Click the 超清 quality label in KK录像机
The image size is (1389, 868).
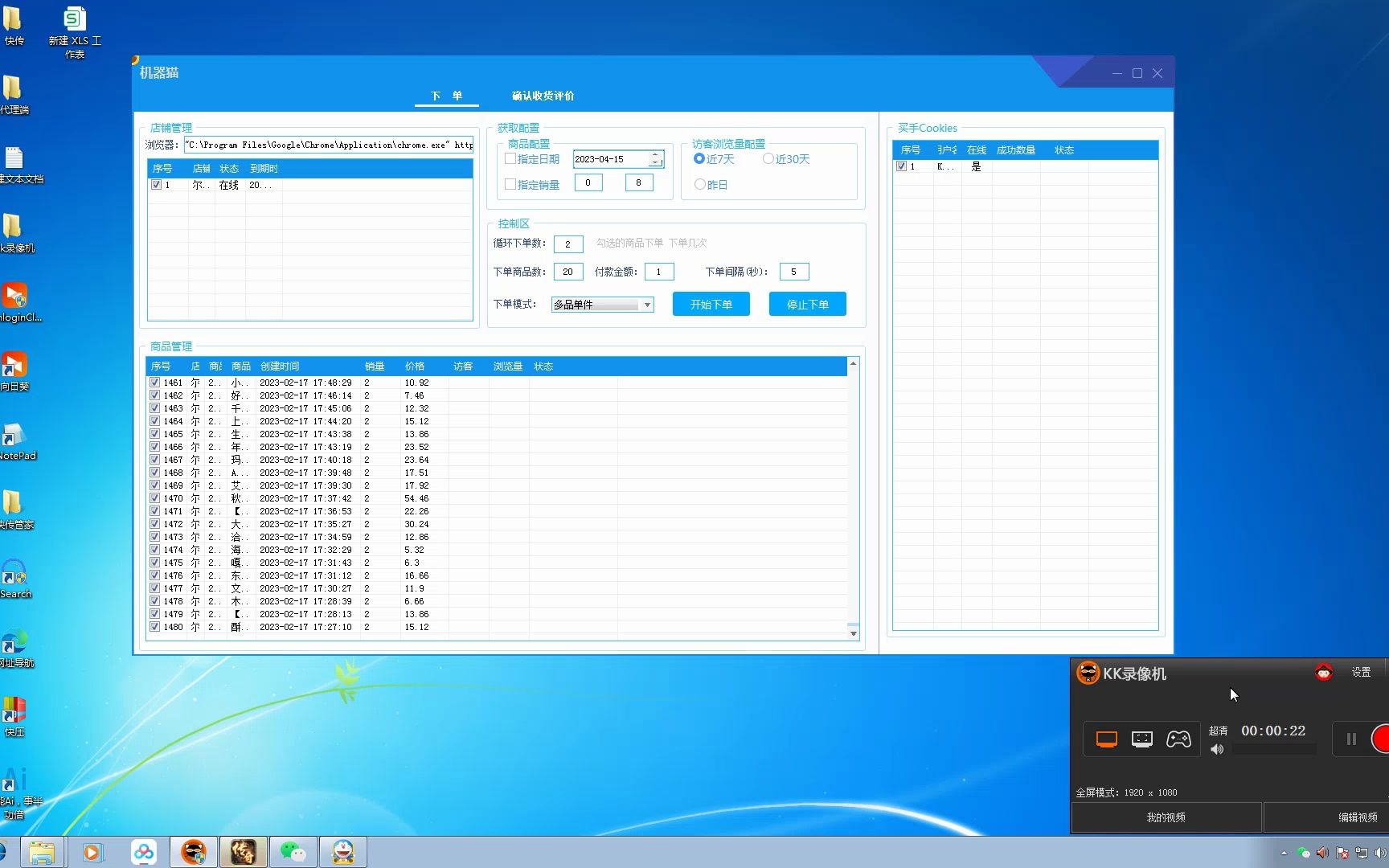(1218, 731)
